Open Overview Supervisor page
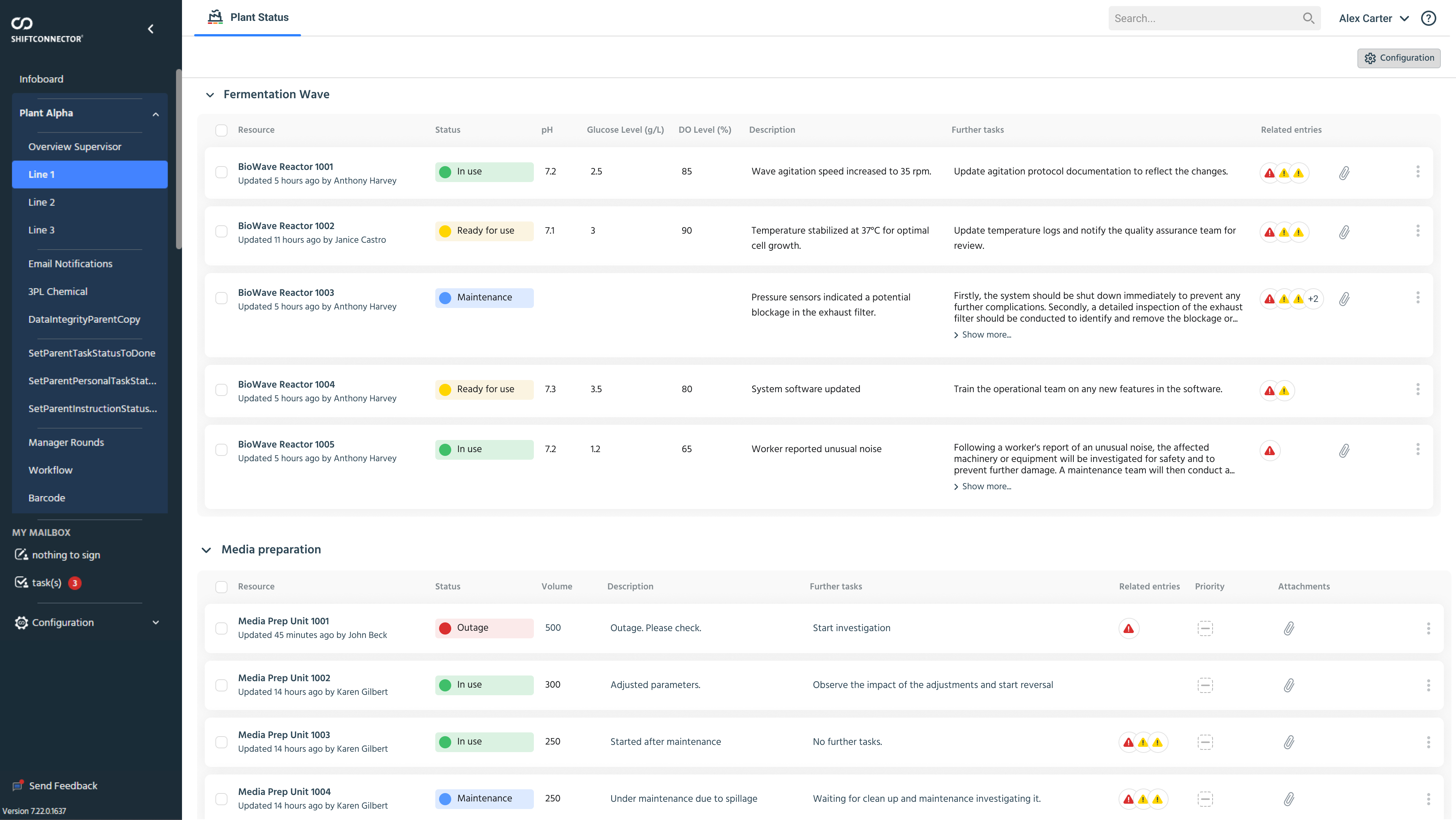Screen dimensions: 1456x820 89,146
